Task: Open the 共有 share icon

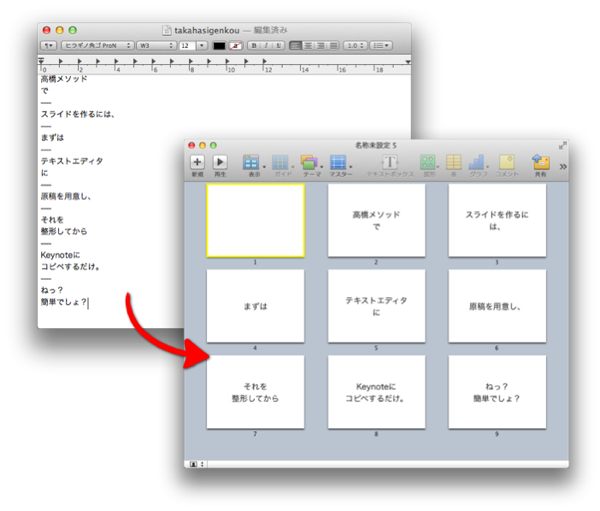Action: (x=541, y=162)
